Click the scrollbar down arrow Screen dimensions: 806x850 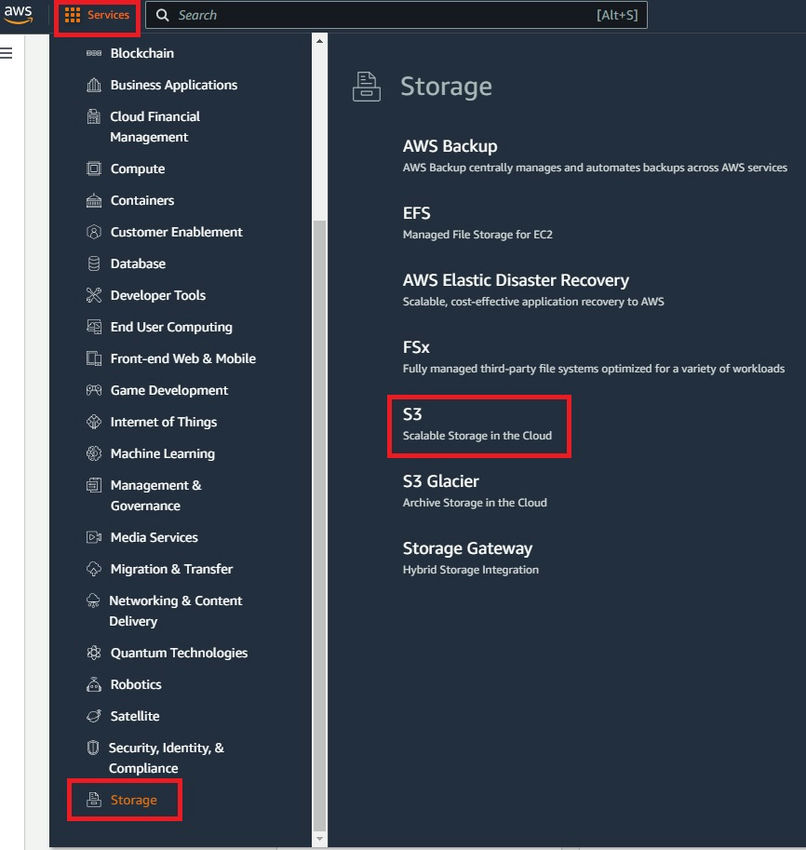click(319, 839)
